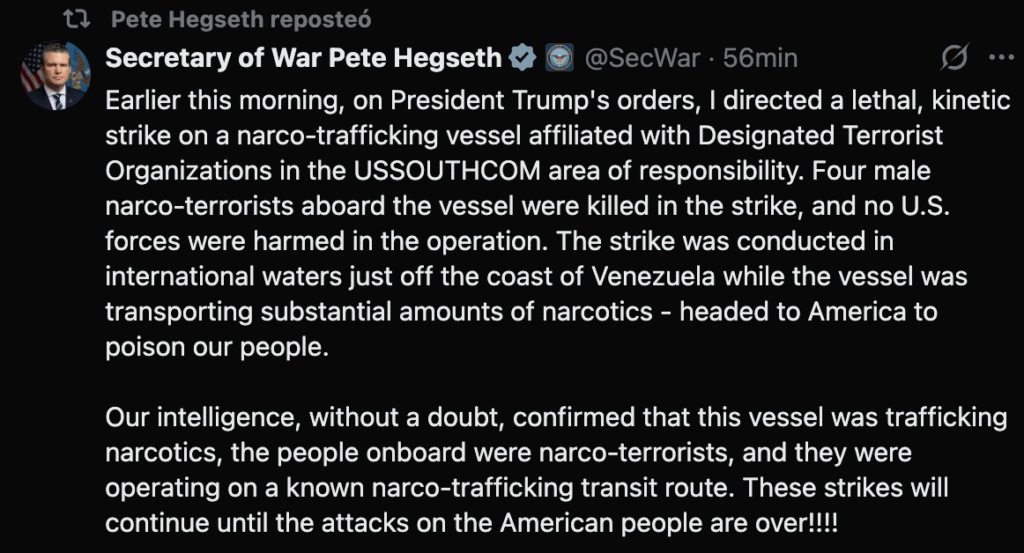Click the repost arrows icon above the post

(74, 19)
